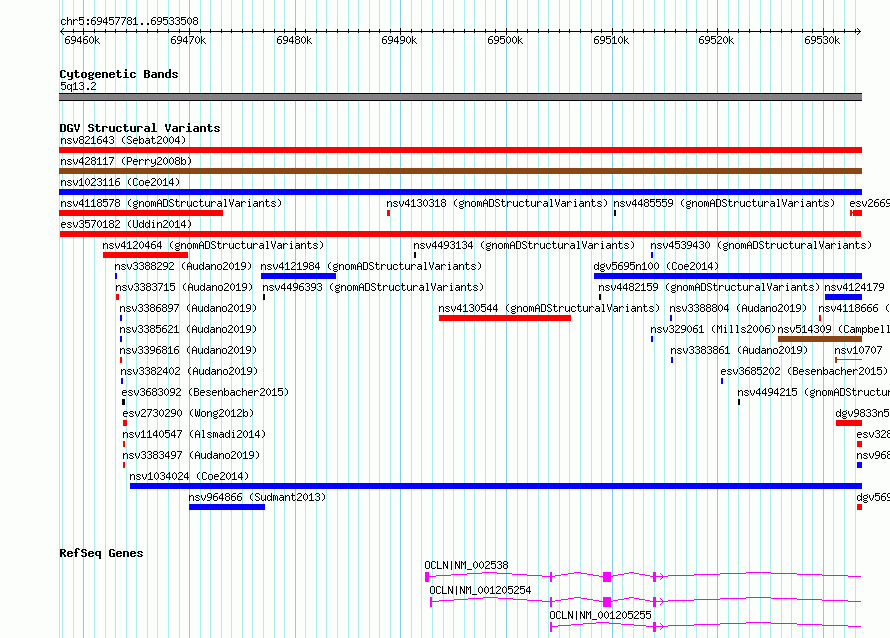Open nsv821643 (Sebat2004) label

tap(123, 140)
